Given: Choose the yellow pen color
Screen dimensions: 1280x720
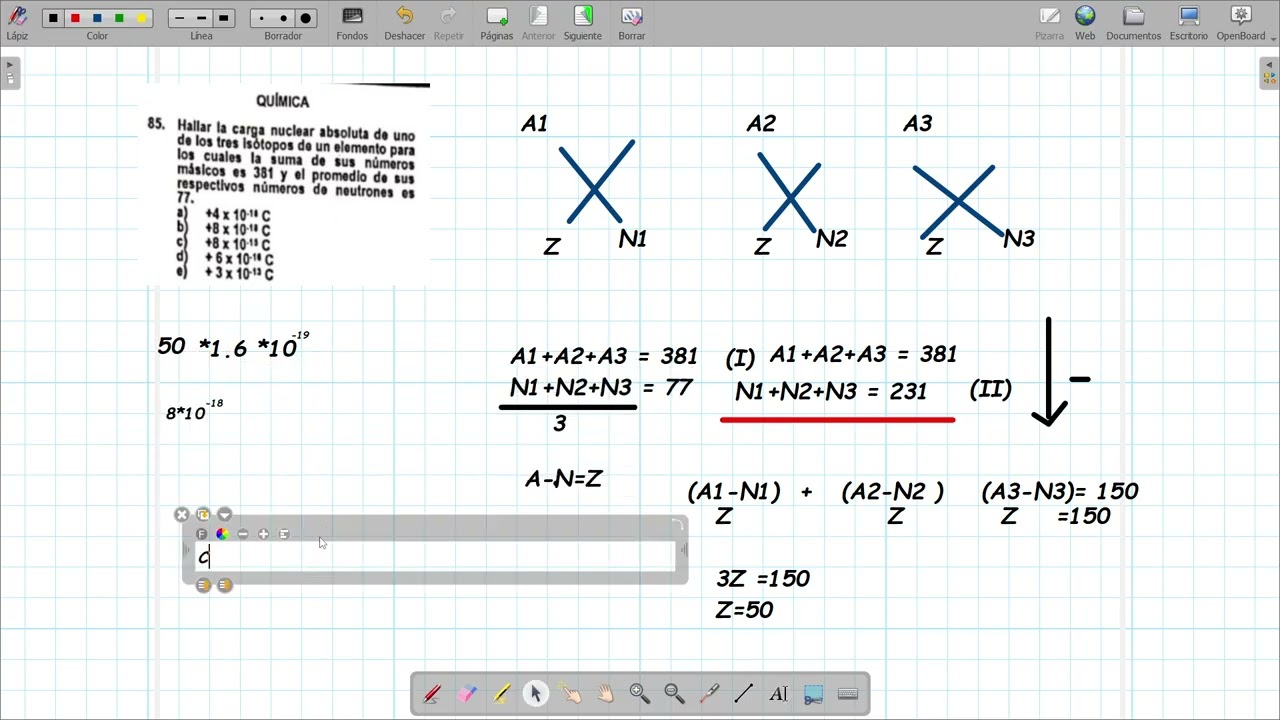Looking at the screenshot, I should point(141,18).
